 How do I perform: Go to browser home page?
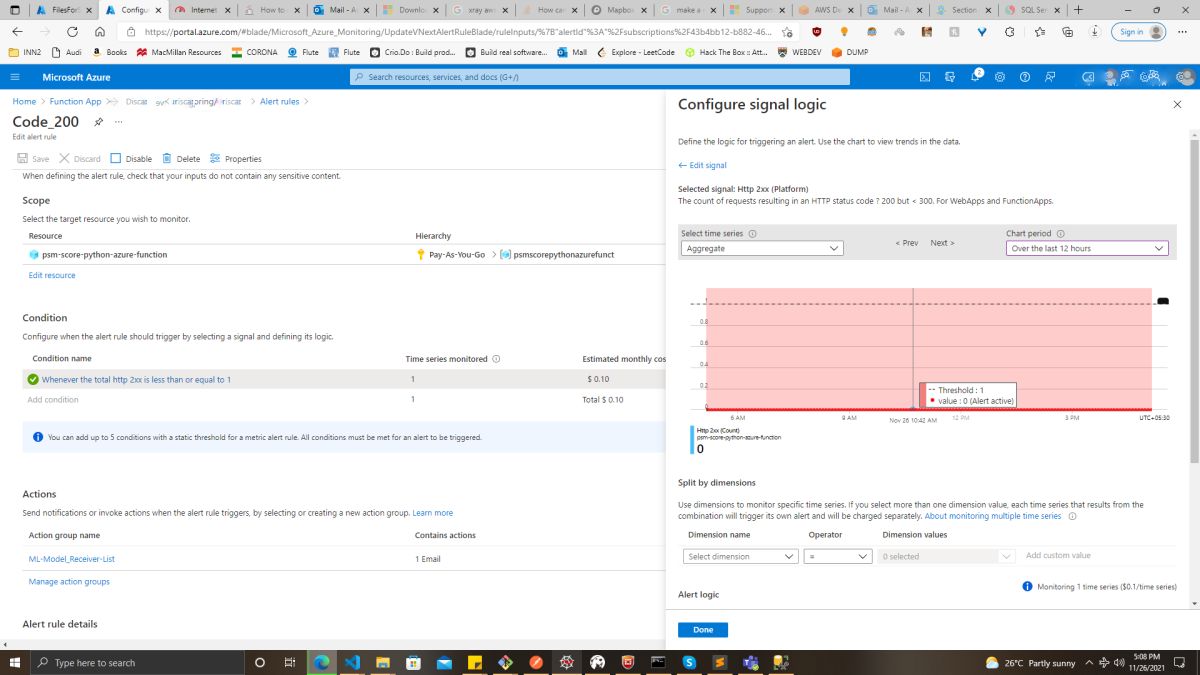100,31
